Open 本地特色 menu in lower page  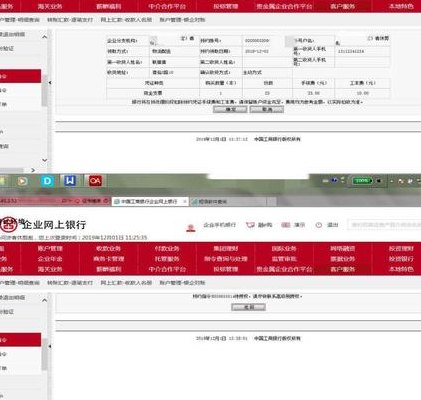pyautogui.click(x=401, y=269)
